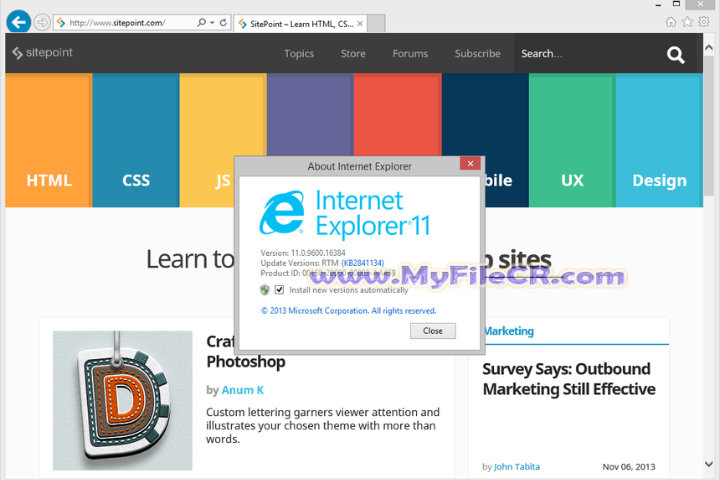Click the browser Back arrow button
The image size is (720, 480).
pyautogui.click(x=18, y=22)
